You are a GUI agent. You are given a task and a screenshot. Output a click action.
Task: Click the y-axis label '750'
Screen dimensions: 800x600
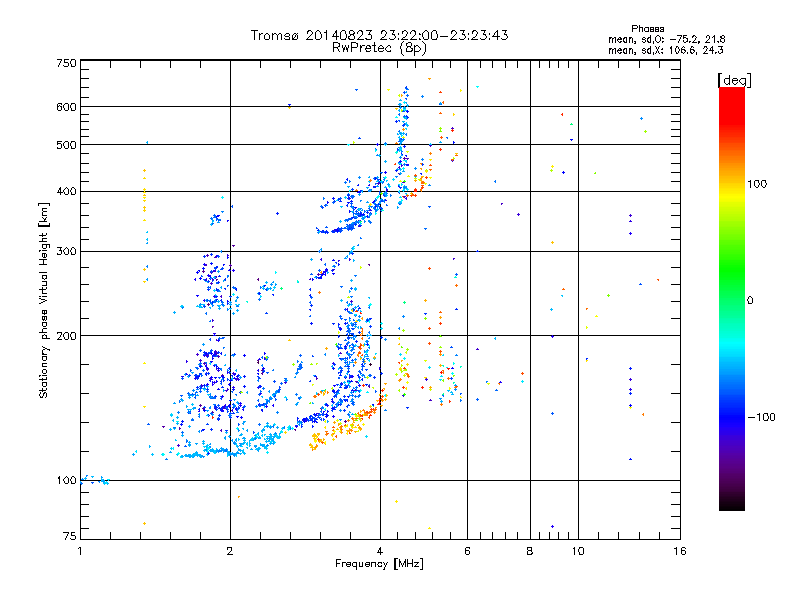[x=66, y=63]
